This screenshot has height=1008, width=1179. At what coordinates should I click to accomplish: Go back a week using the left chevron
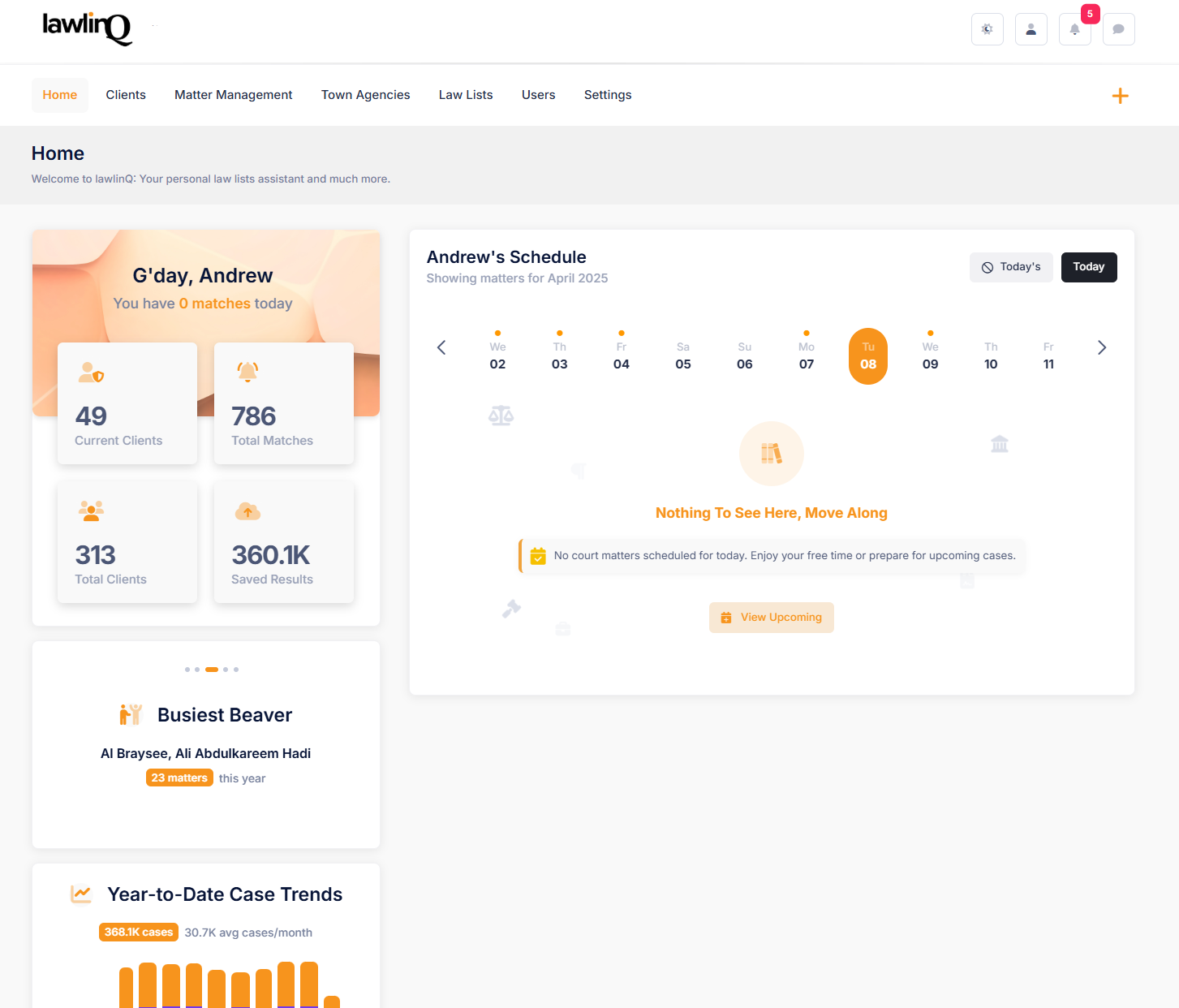(x=441, y=347)
